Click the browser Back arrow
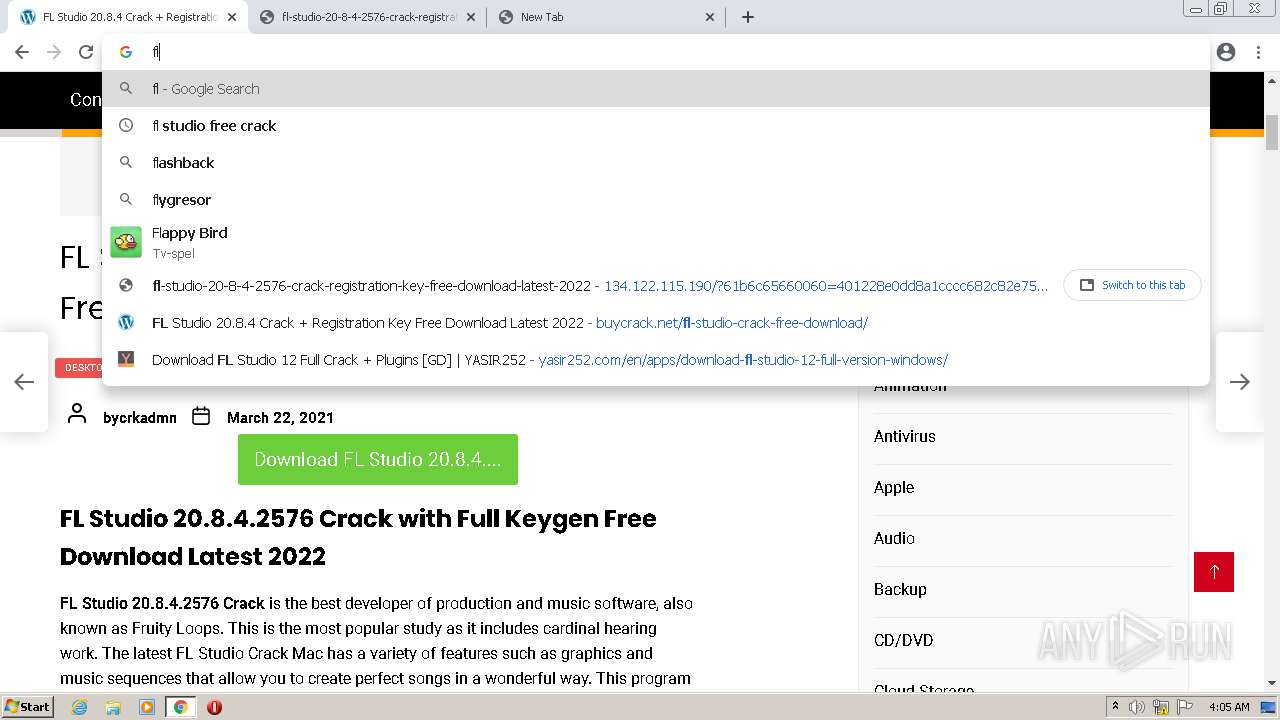Image resolution: width=1280 pixels, height=720 pixels. (x=22, y=52)
